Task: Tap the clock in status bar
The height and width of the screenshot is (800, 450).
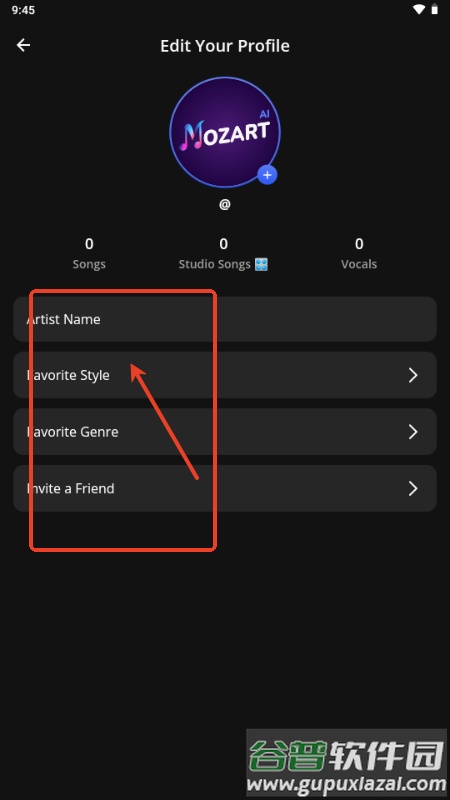Action: (x=23, y=10)
